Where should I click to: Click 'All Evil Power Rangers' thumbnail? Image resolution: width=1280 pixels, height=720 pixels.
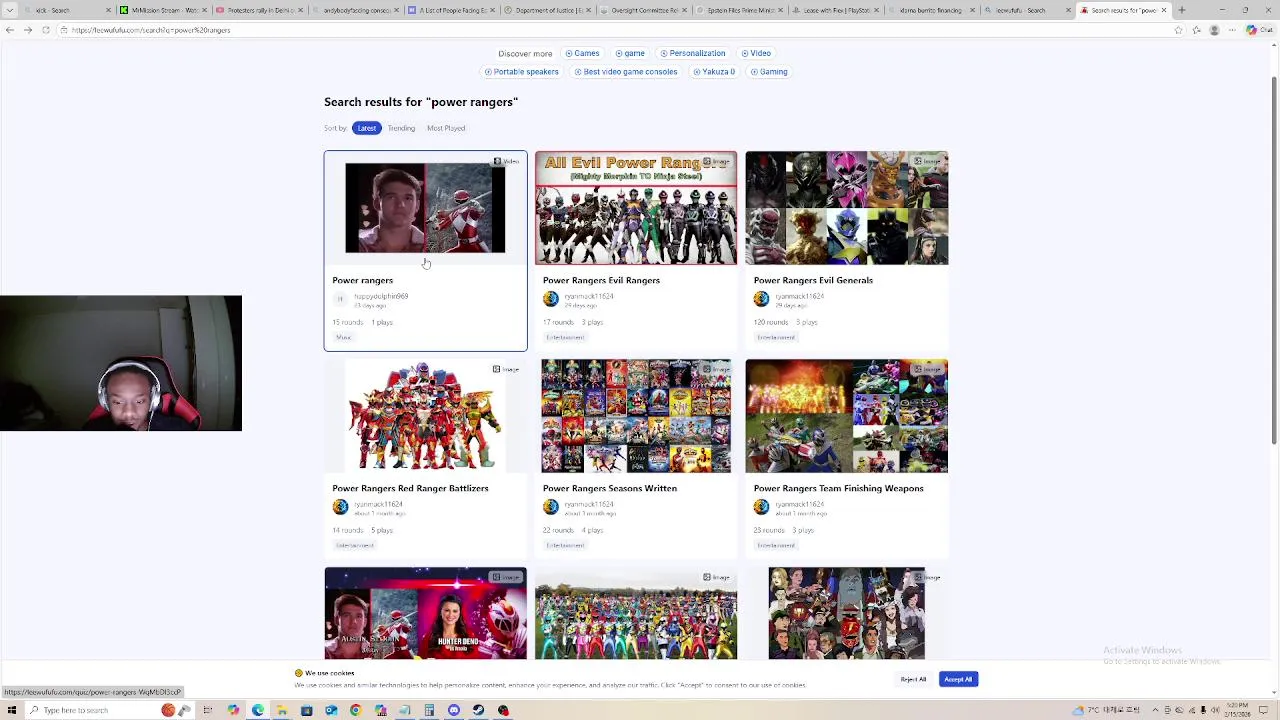[636, 208]
